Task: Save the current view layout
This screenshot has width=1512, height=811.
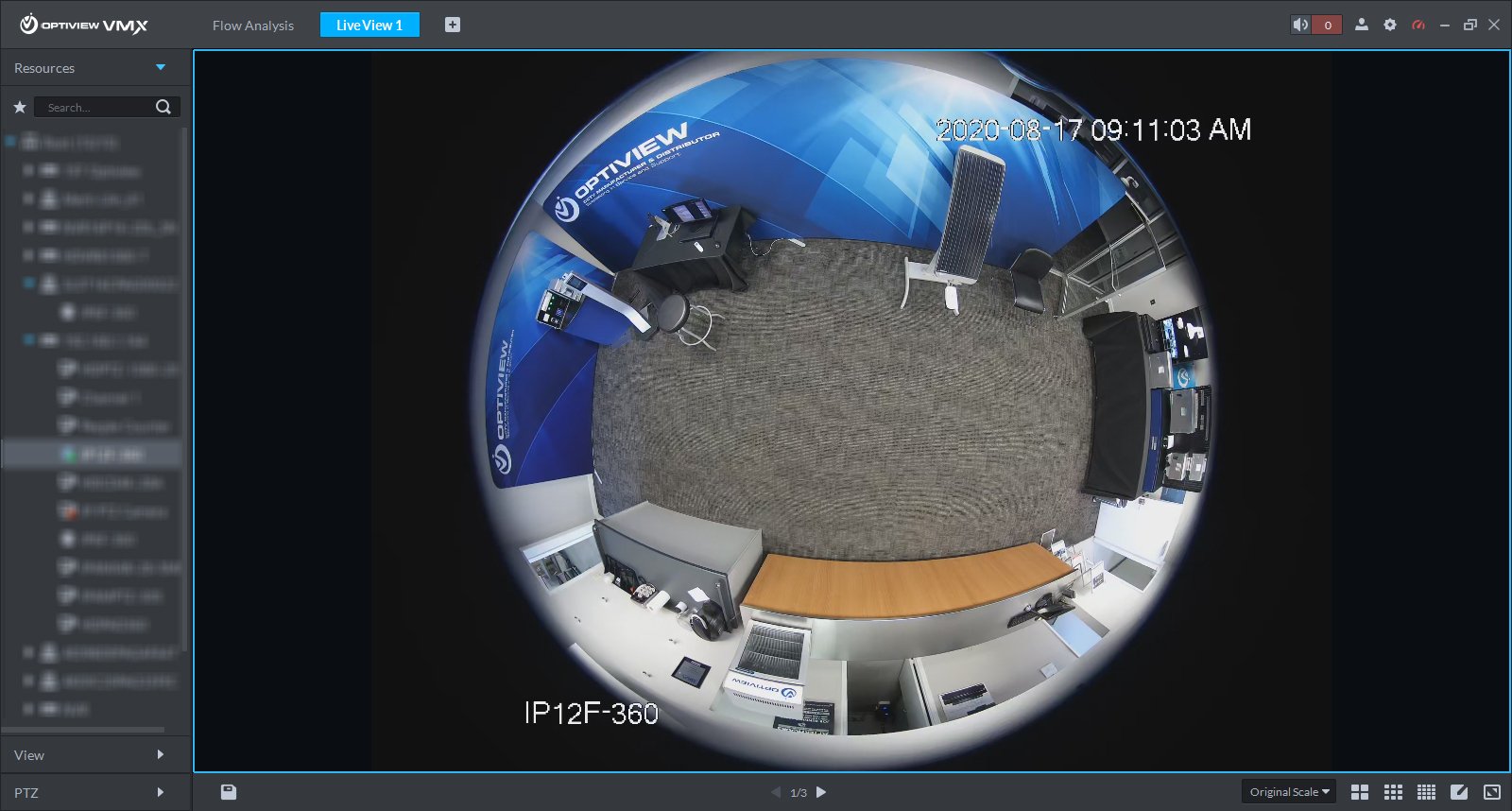Action: (x=229, y=792)
